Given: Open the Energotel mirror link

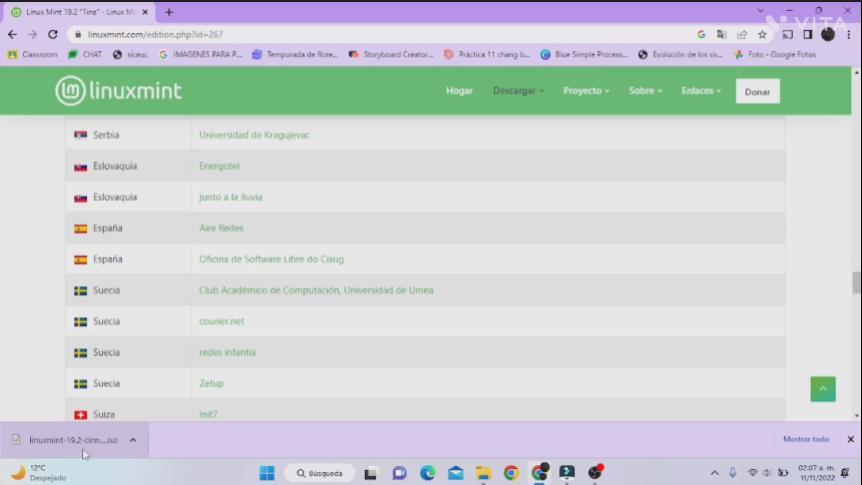Looking at the screenshot, I should click(219, 166).
